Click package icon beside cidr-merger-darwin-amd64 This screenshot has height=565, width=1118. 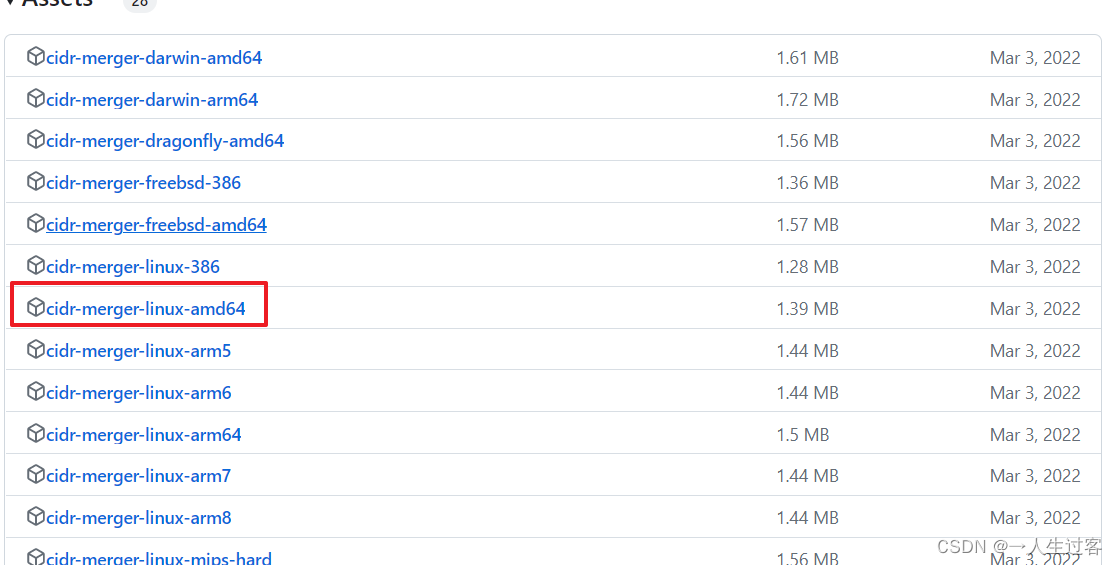(36, 56)
